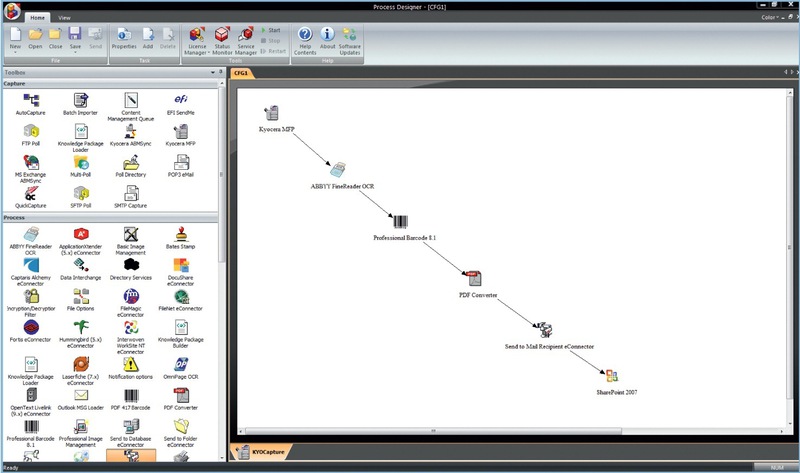Switch to the View ribbon tab
Image resolution: width=800 pixels, height=473 pixels.
64,18
